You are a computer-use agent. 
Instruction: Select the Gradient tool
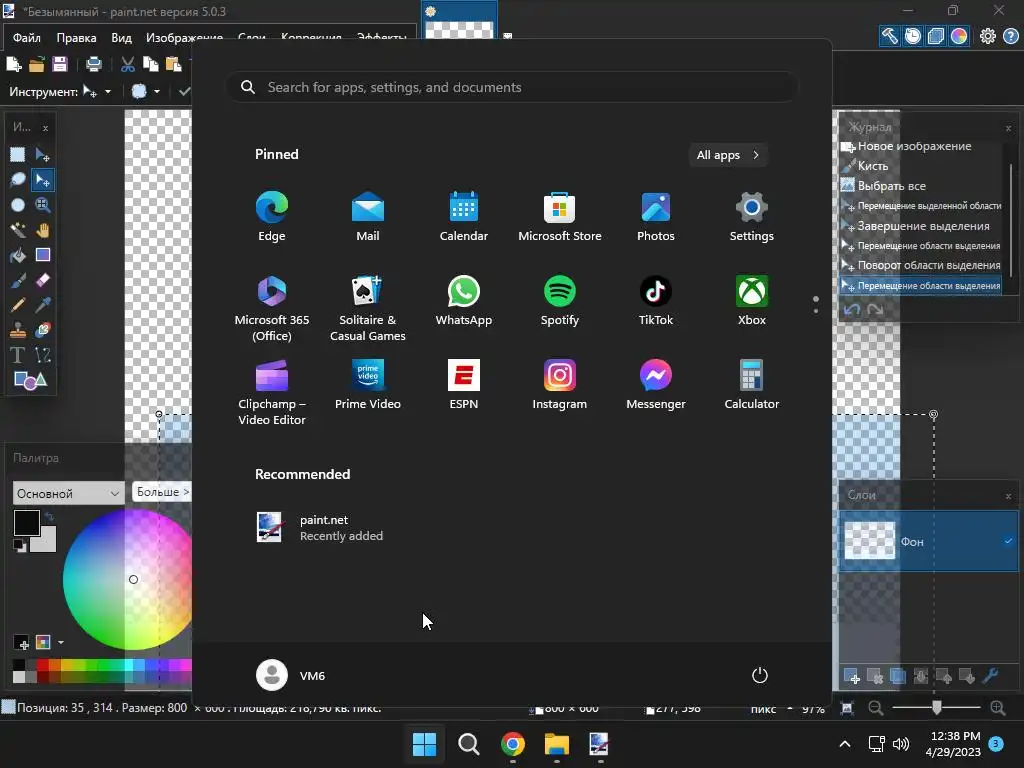click(x=42, y=255)
